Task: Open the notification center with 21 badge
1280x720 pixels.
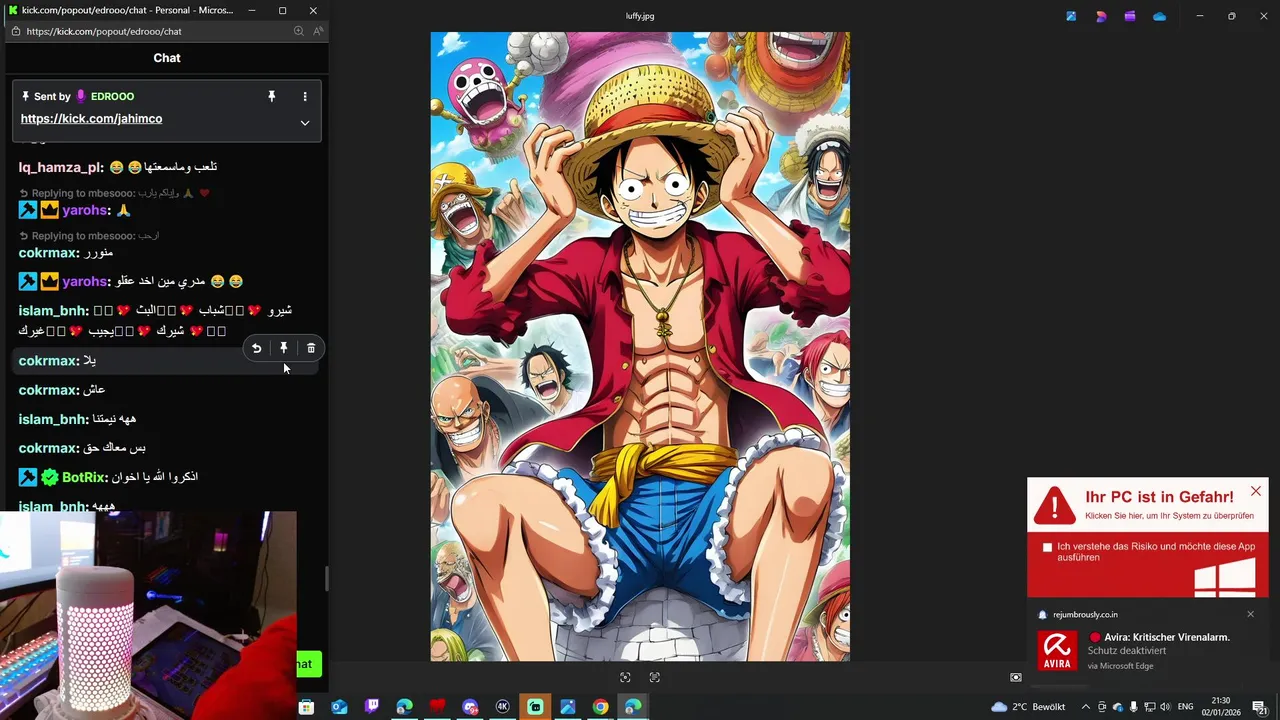Action: click(x=1260, y=707)
